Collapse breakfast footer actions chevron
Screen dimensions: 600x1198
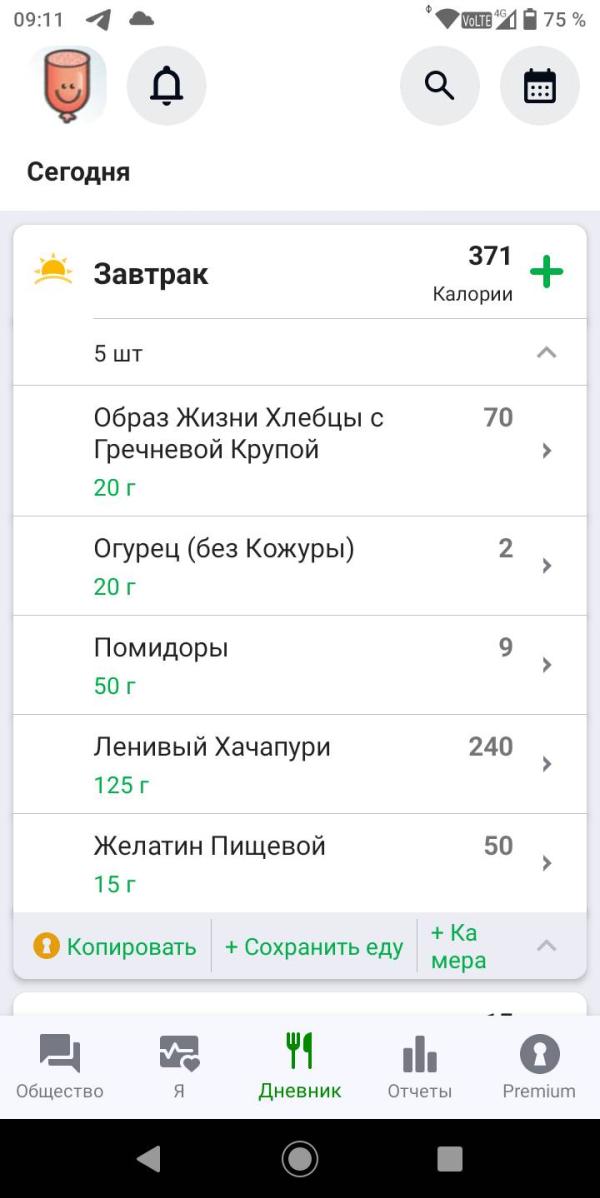(x=546, y=946)
